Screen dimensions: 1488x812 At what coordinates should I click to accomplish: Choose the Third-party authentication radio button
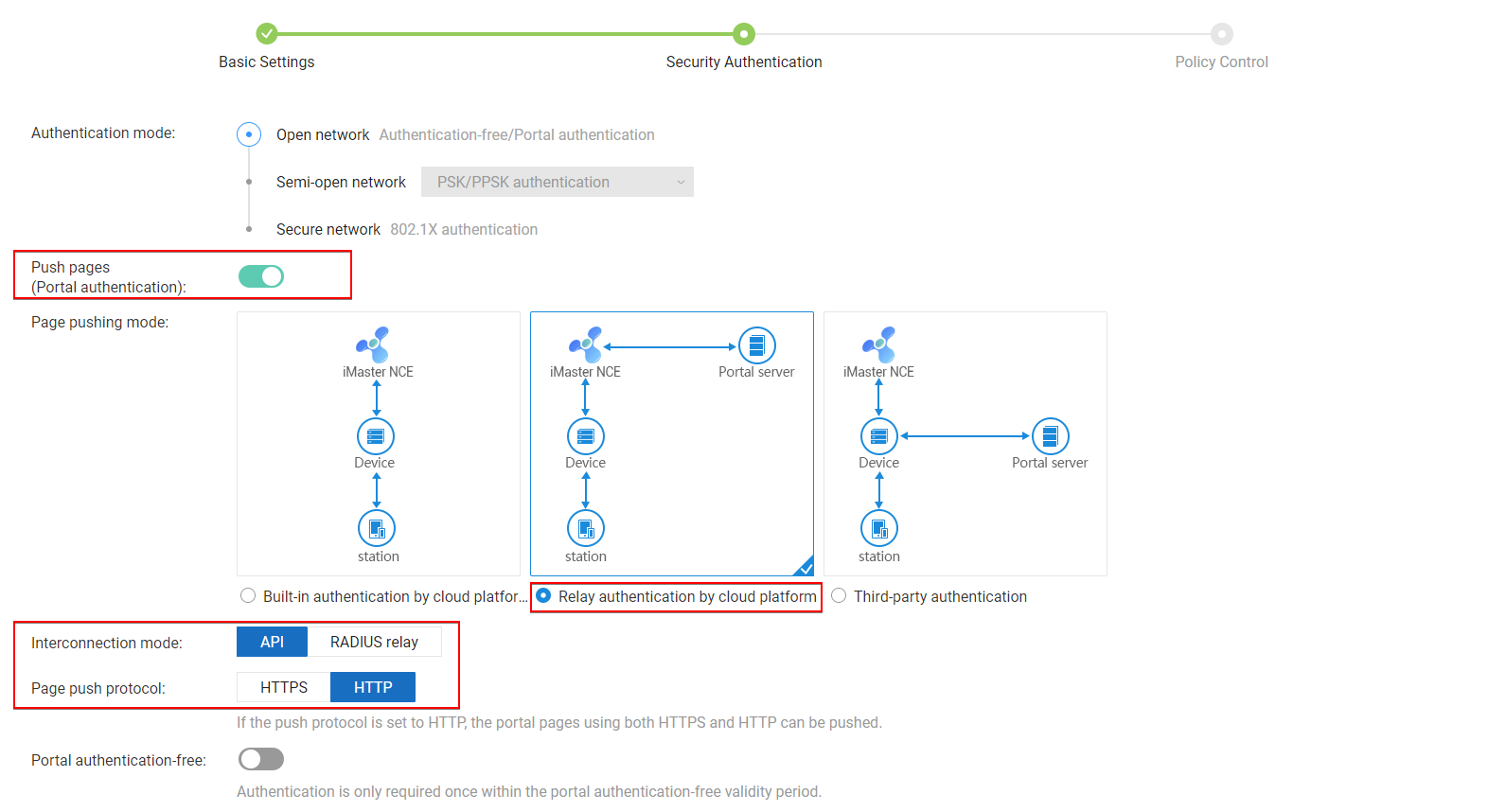point(839,596)
